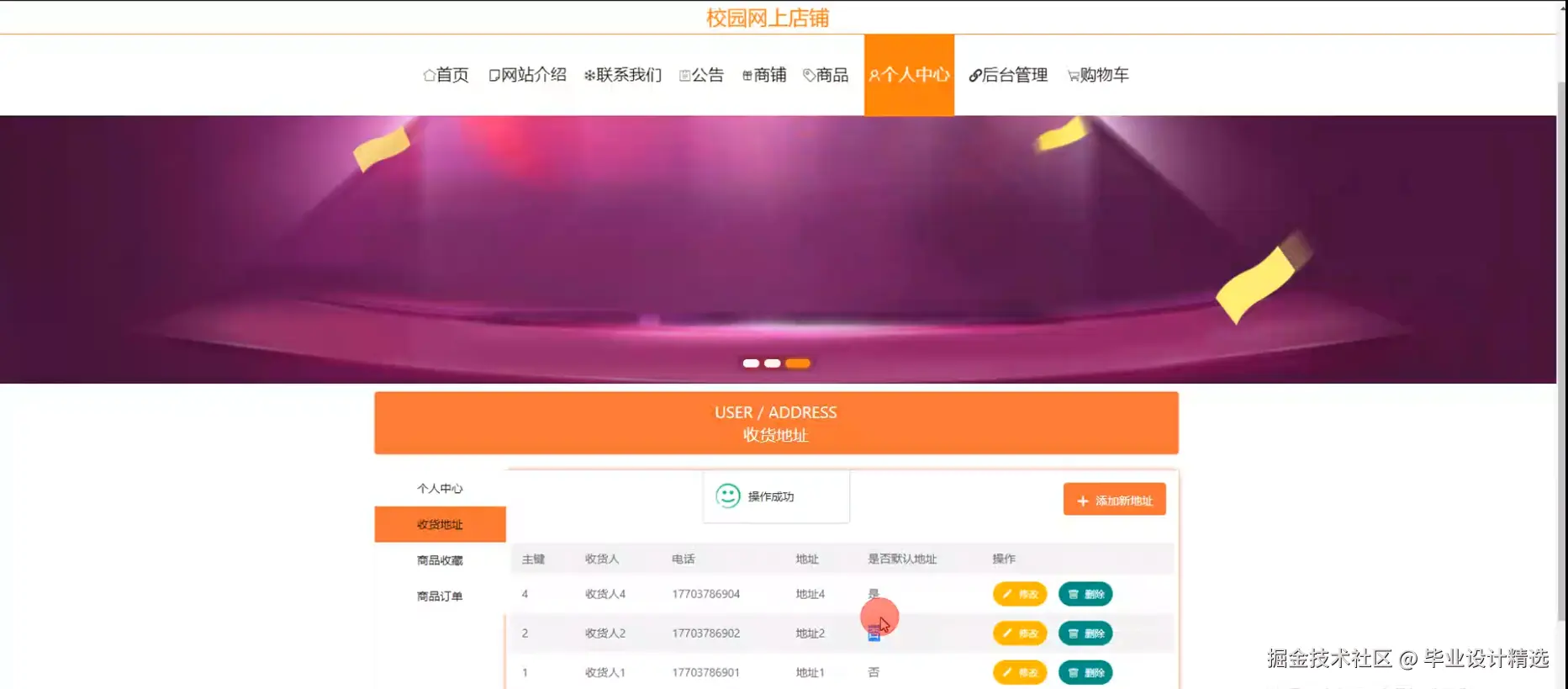
Task: Click pencil icon in 收货人4 edit button
Action: [1007, 594]
